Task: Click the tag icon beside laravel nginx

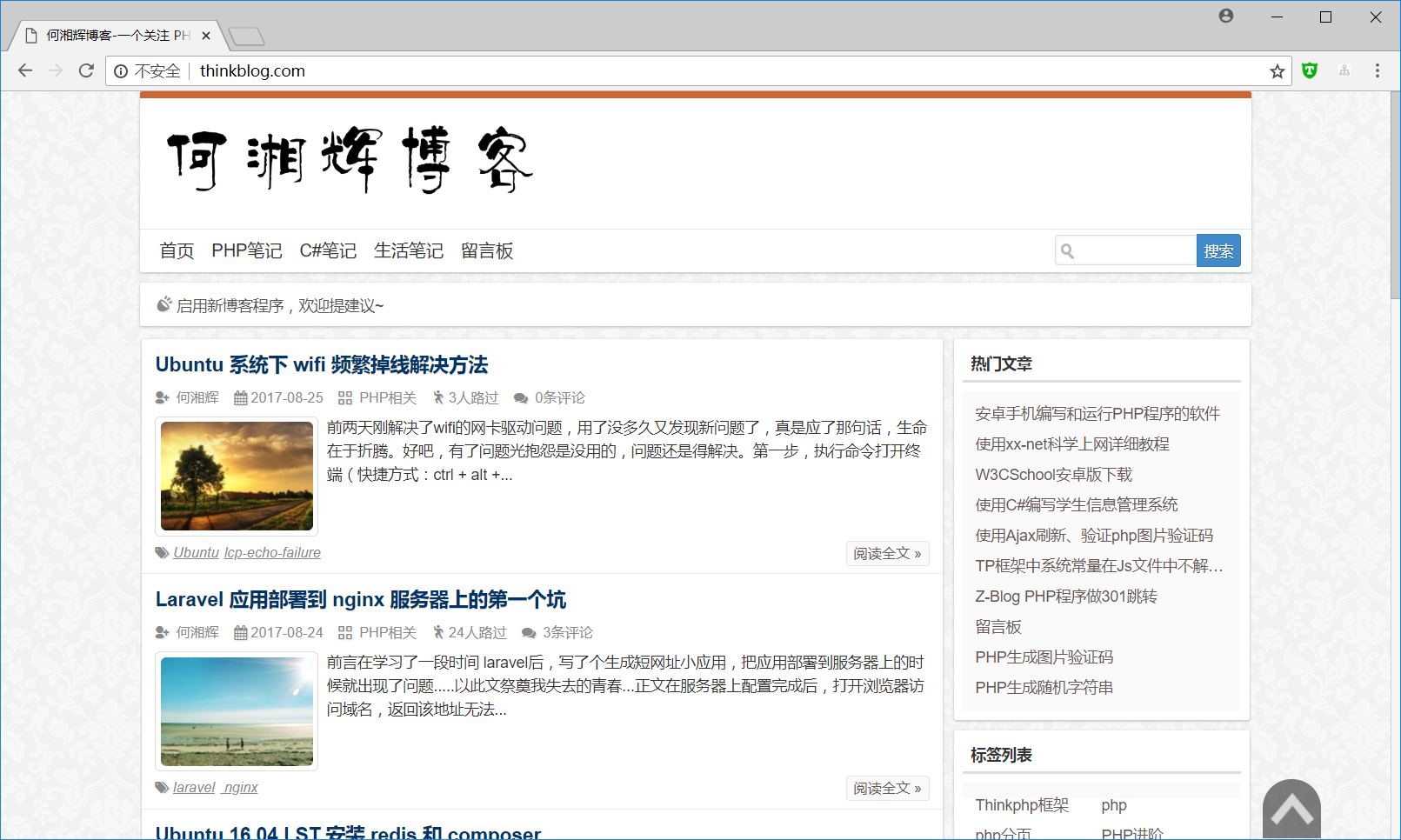Action: tap(162, 787)
